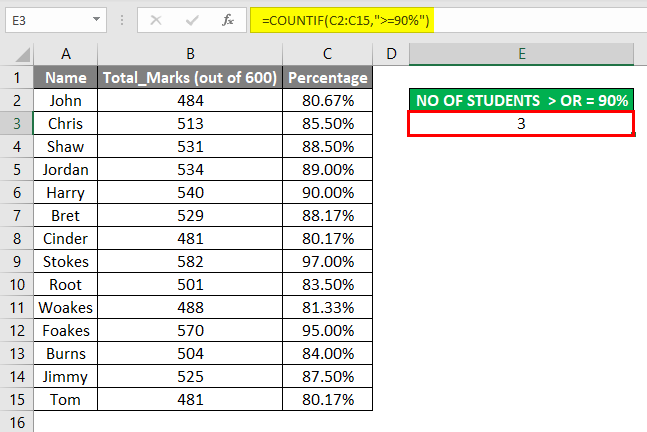The width and height of the screenshot is (647, 432).
Task: Select the marks cell 484
Action: coord(190,100)
